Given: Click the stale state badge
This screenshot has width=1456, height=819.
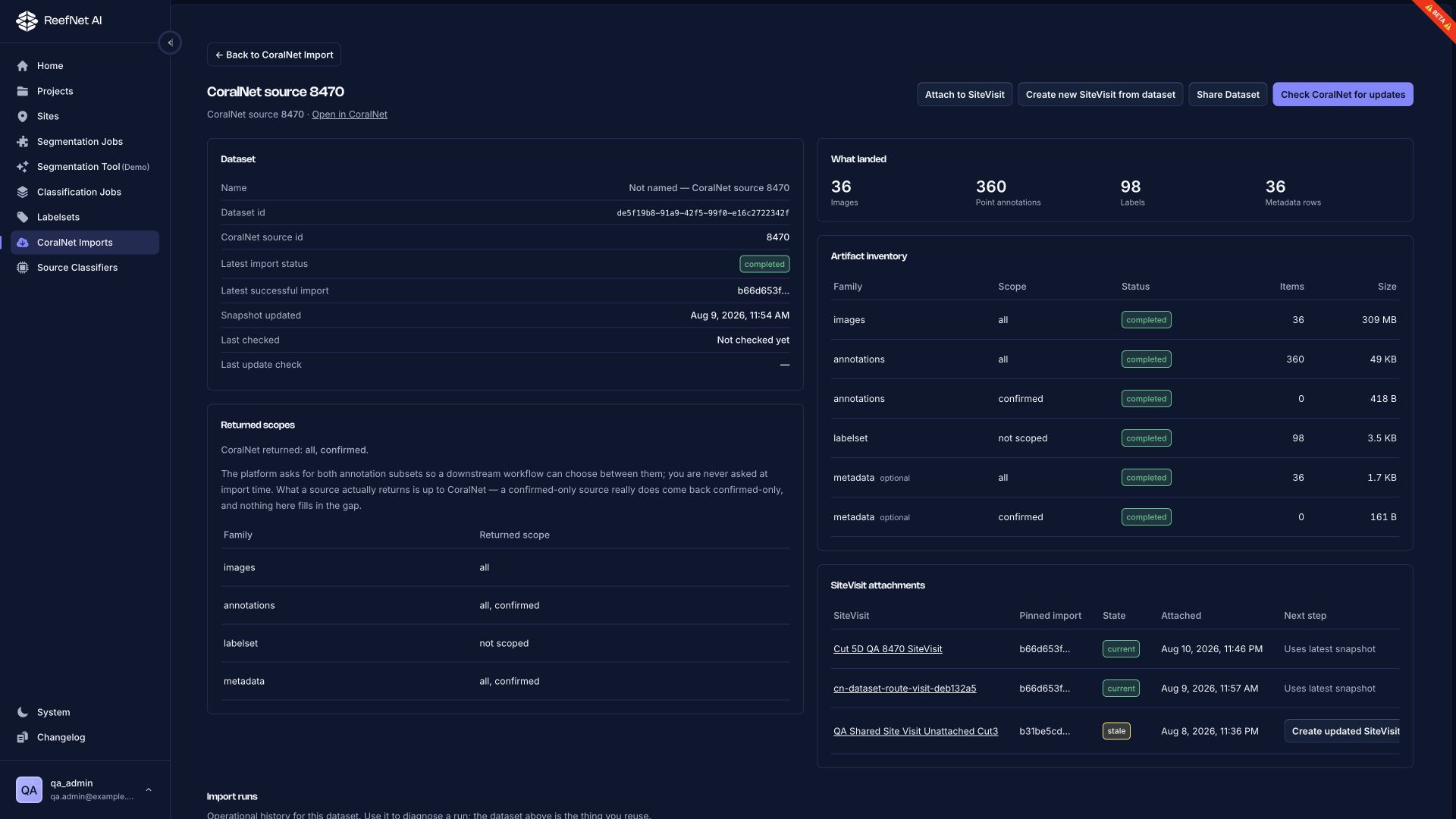Looking at the screenshot, I should [x=1116, y=731].
